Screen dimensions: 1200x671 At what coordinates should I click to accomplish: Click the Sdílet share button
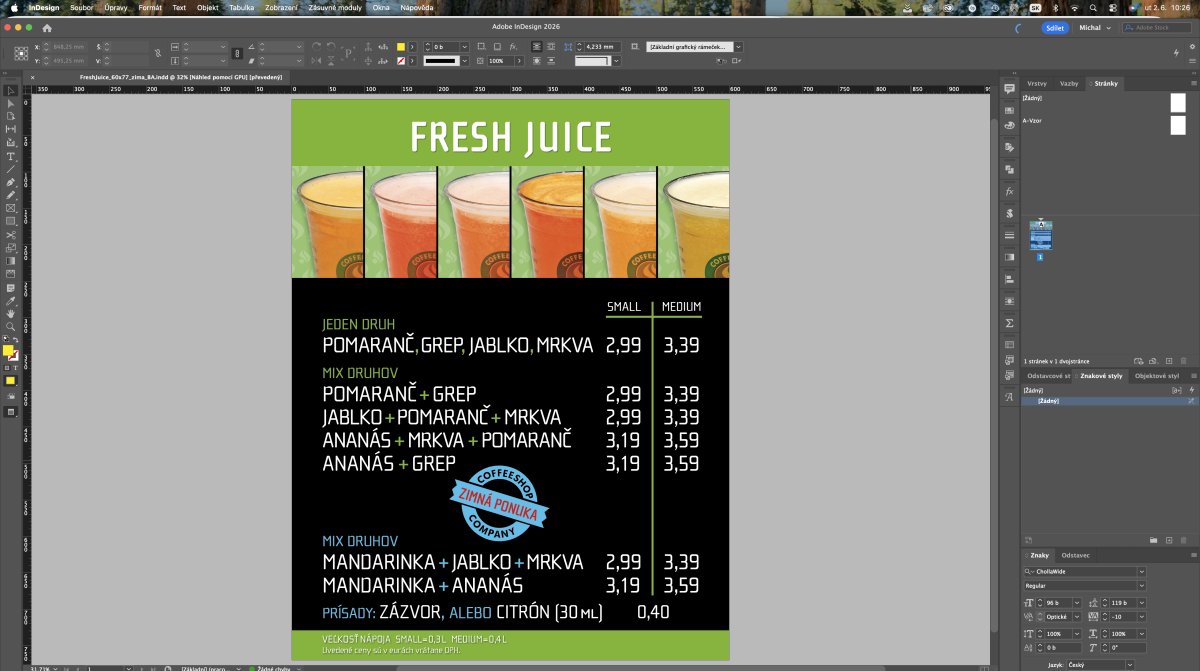(1054, 28)
